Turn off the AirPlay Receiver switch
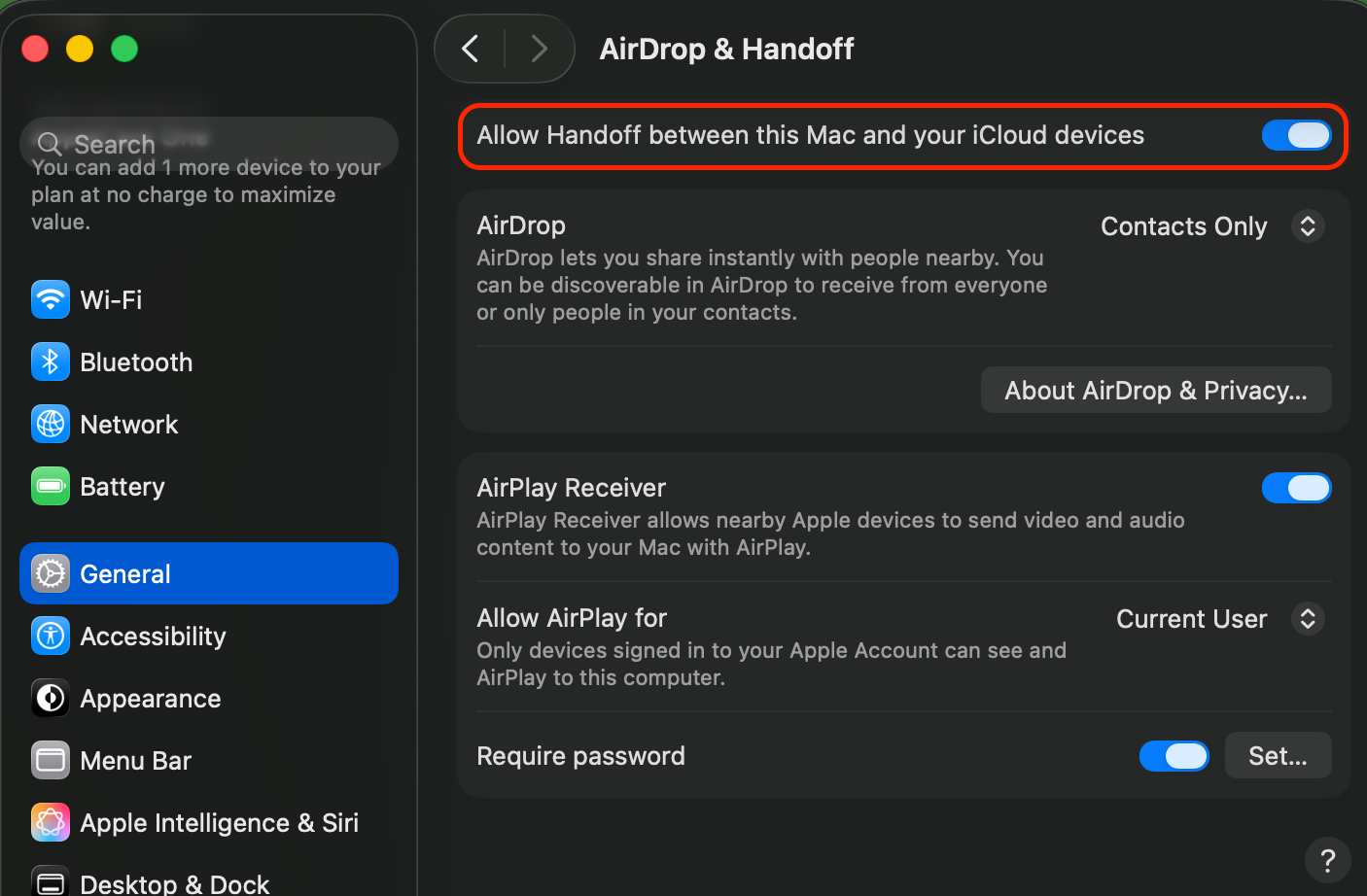The image size is (1367, 896). (1297, 488)
